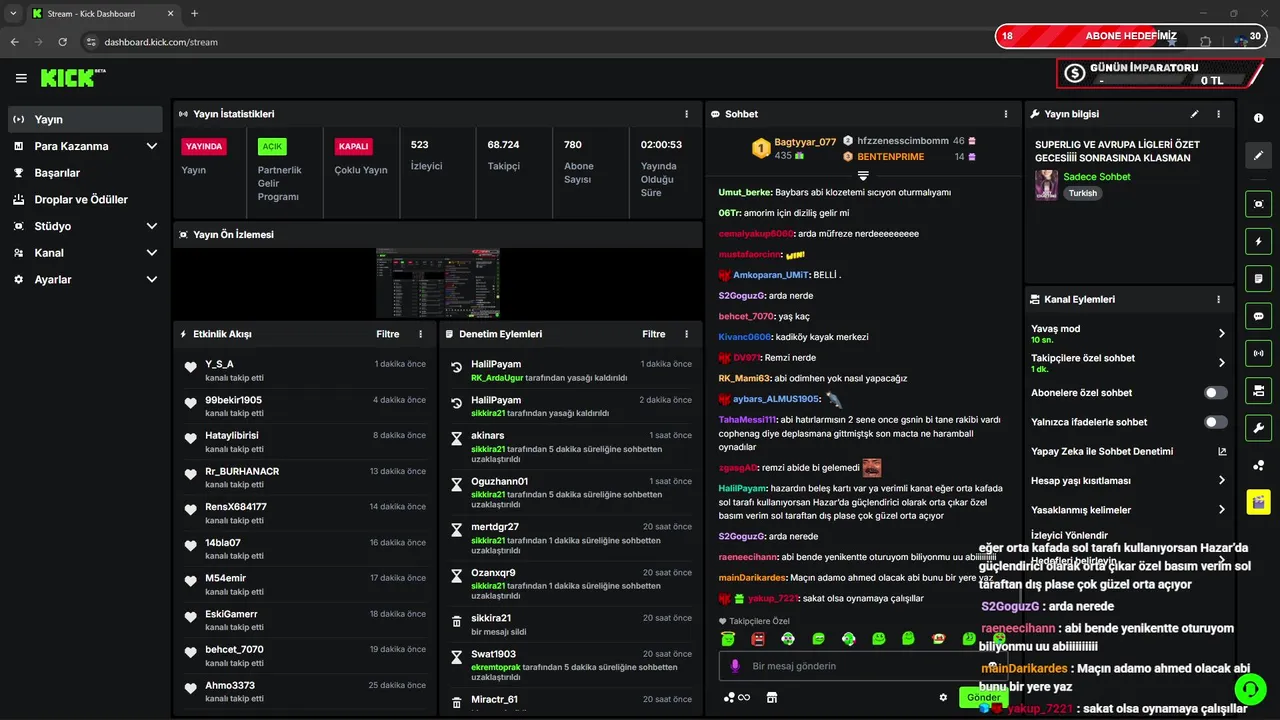This screenshot has width=1280, height=720.
Task: Open the info icon in the right toolbar
Action: click(1258, 118)
